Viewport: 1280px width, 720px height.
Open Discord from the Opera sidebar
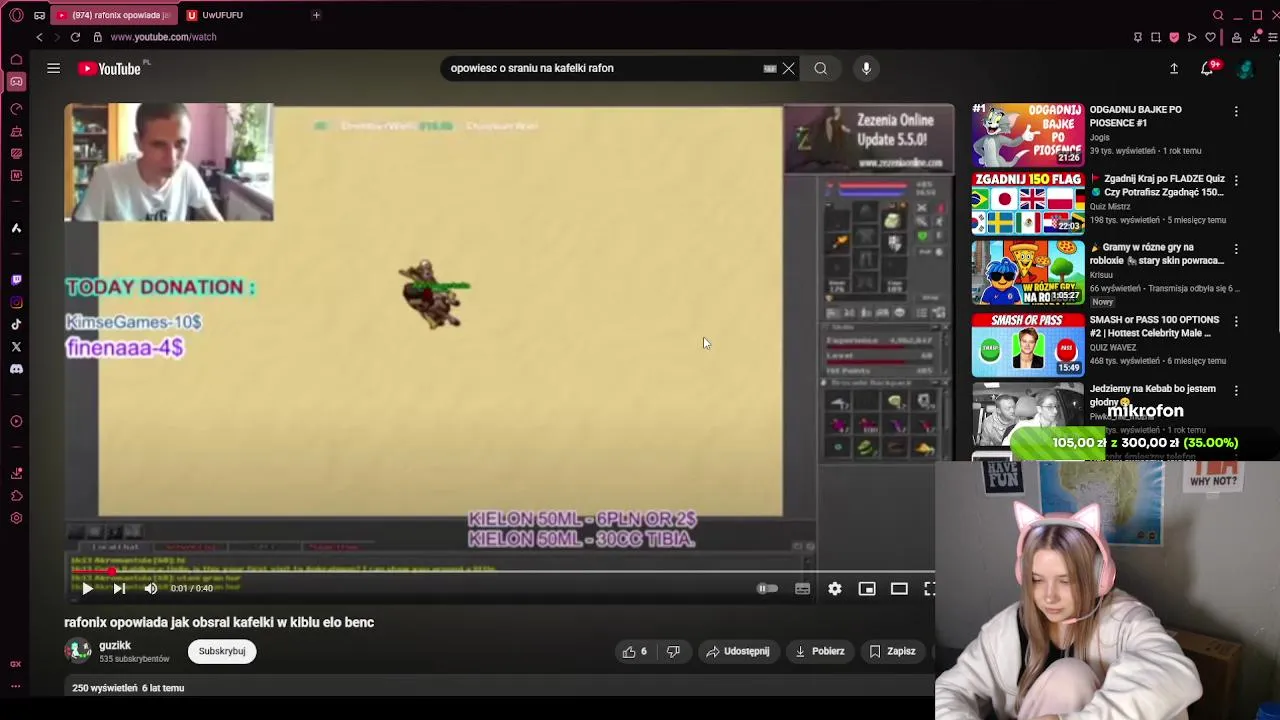(x=16, y=369)
